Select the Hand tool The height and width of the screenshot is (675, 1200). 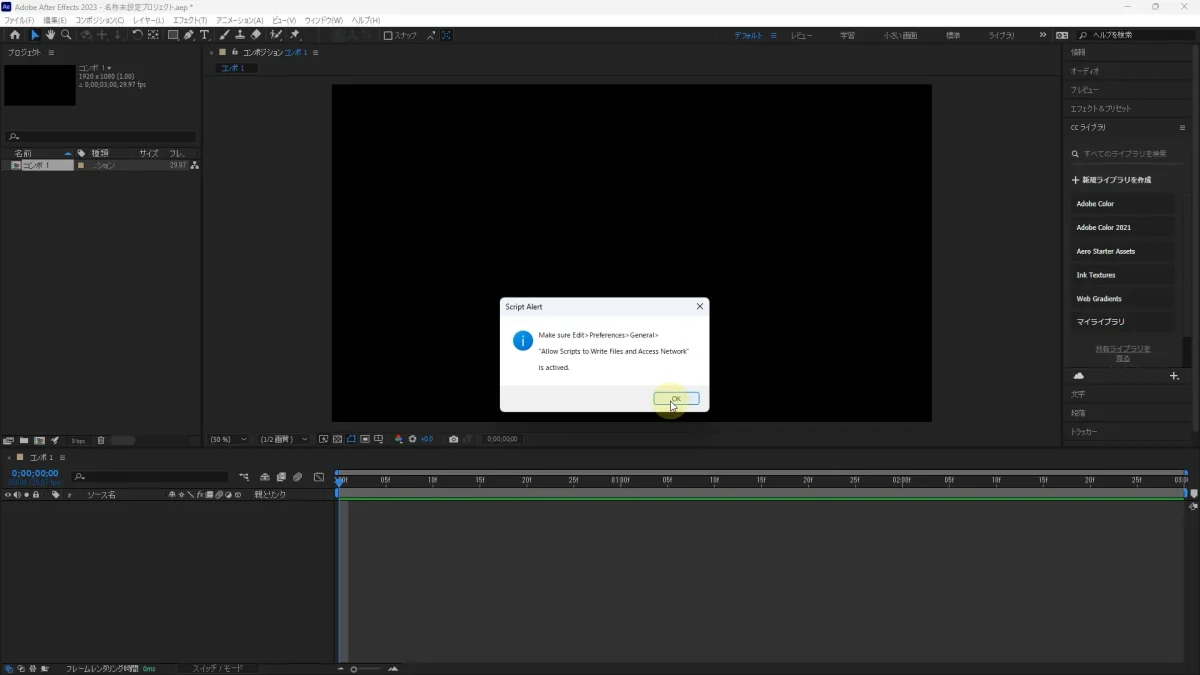[x=50, y=35]
